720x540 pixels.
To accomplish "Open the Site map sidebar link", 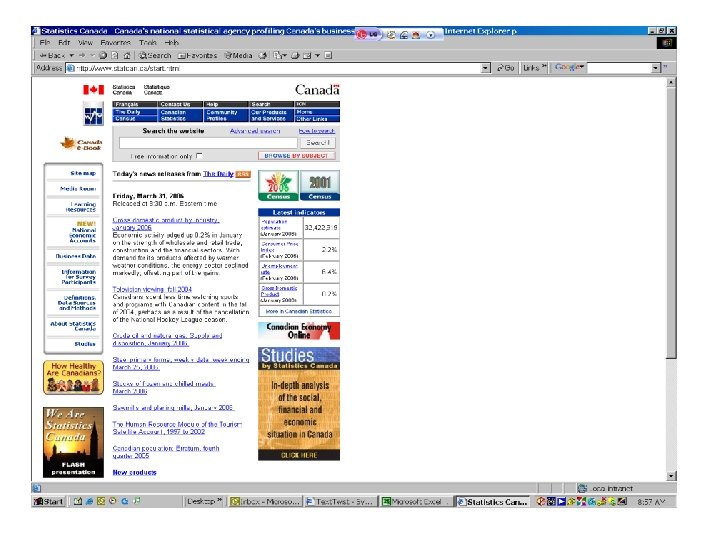I will [x=83, y=174].
